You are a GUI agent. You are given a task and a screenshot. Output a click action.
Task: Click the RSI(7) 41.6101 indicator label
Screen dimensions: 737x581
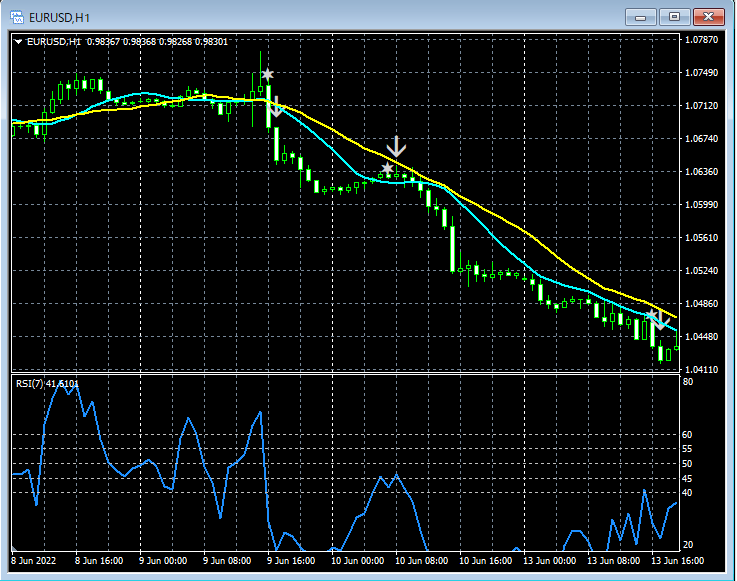coord(47,384)
